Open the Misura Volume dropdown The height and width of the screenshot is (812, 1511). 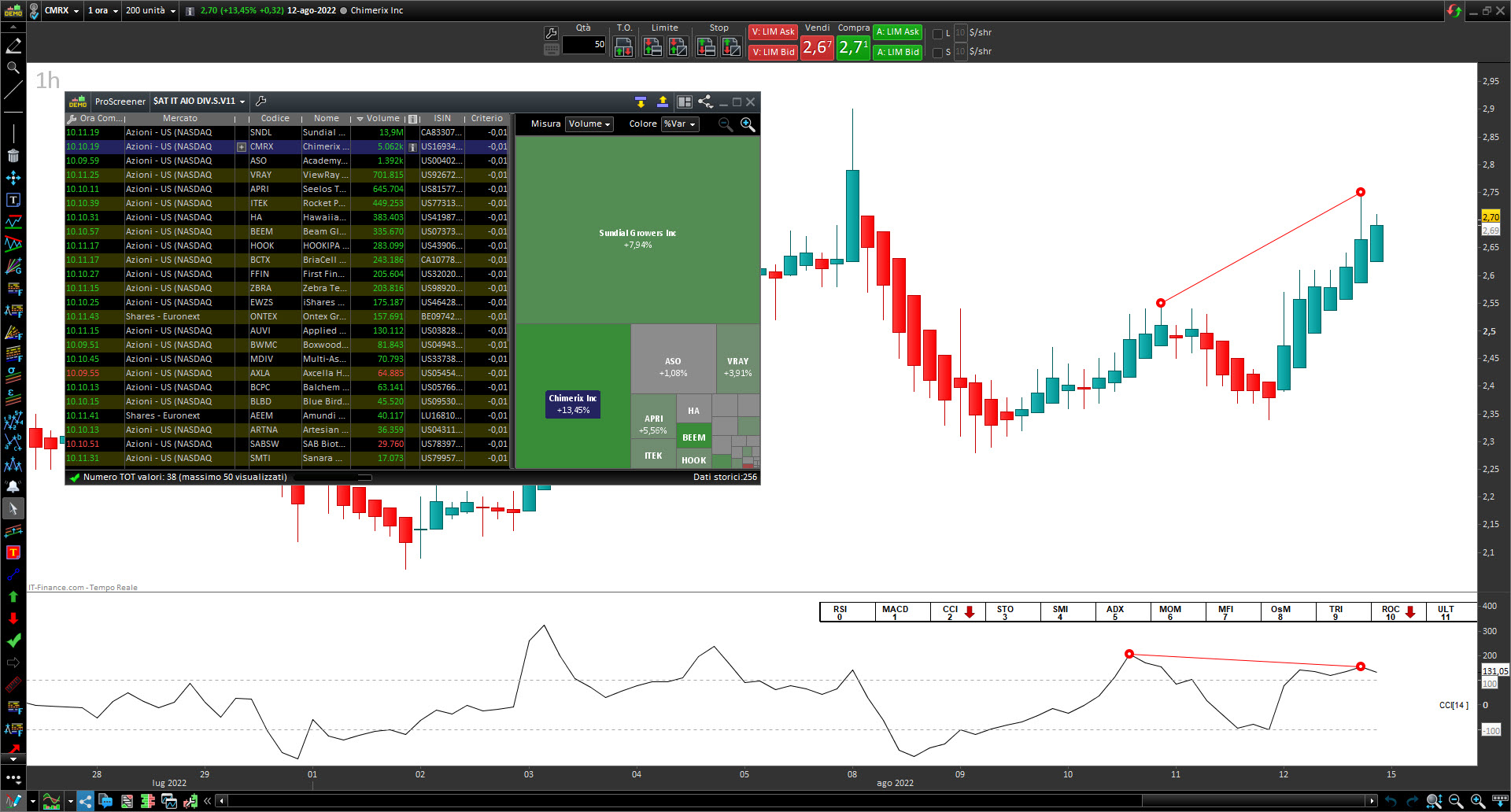click(x=589, y=124)
